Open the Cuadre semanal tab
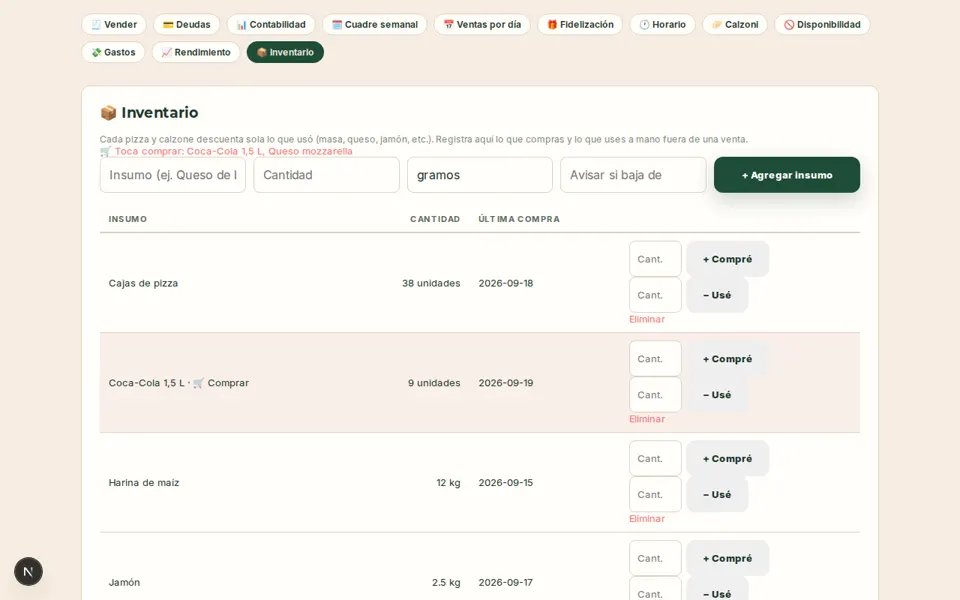This screenshot has width=960, height=600. click(x=375, y=24)
